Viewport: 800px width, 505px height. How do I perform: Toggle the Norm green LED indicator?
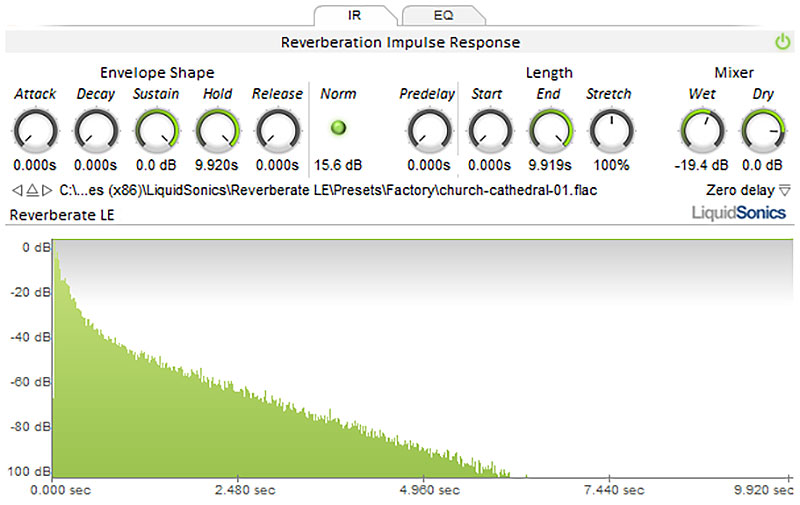pos(338,128)
